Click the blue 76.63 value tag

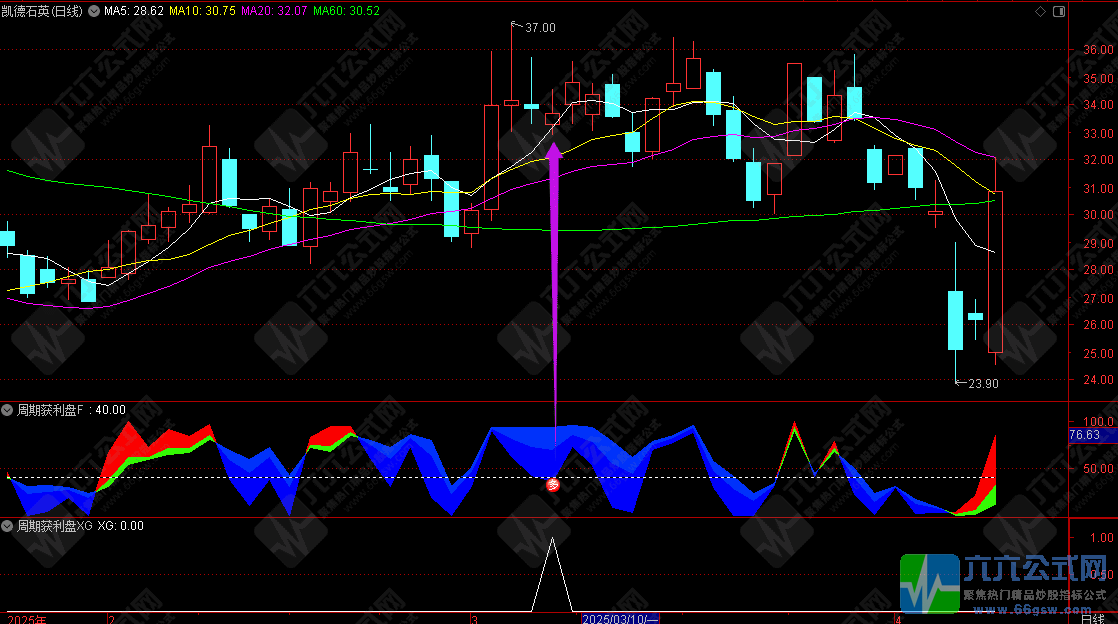click(1085, 435)
